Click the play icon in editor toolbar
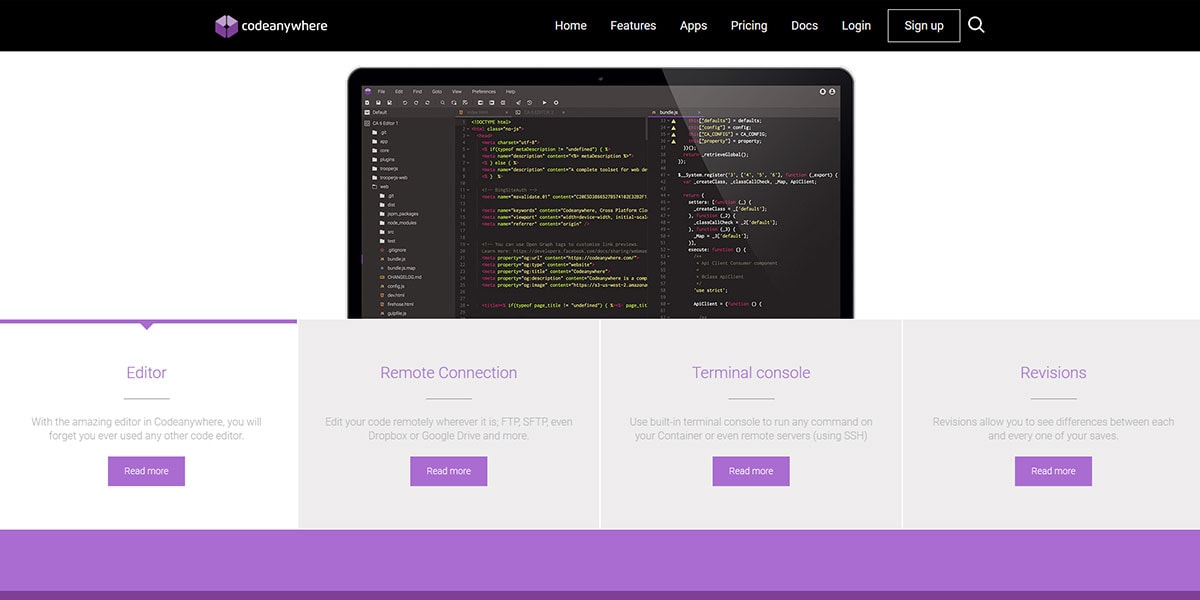The width and height of the screenshot is (1200, 600). pyautogui.click(x=544, y=102)
